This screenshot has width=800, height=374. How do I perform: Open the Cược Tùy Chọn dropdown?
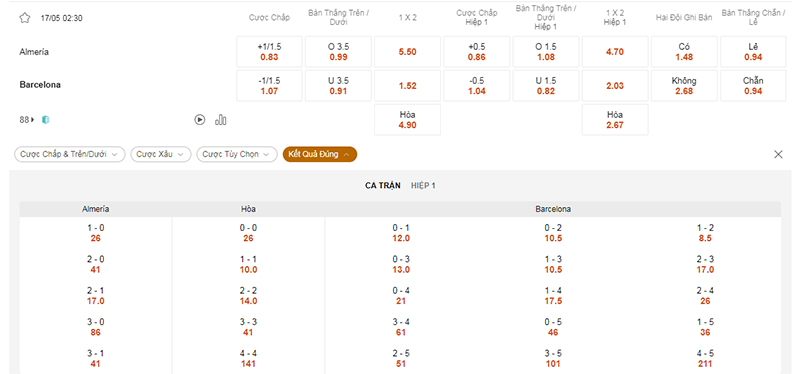coord(237,154)
